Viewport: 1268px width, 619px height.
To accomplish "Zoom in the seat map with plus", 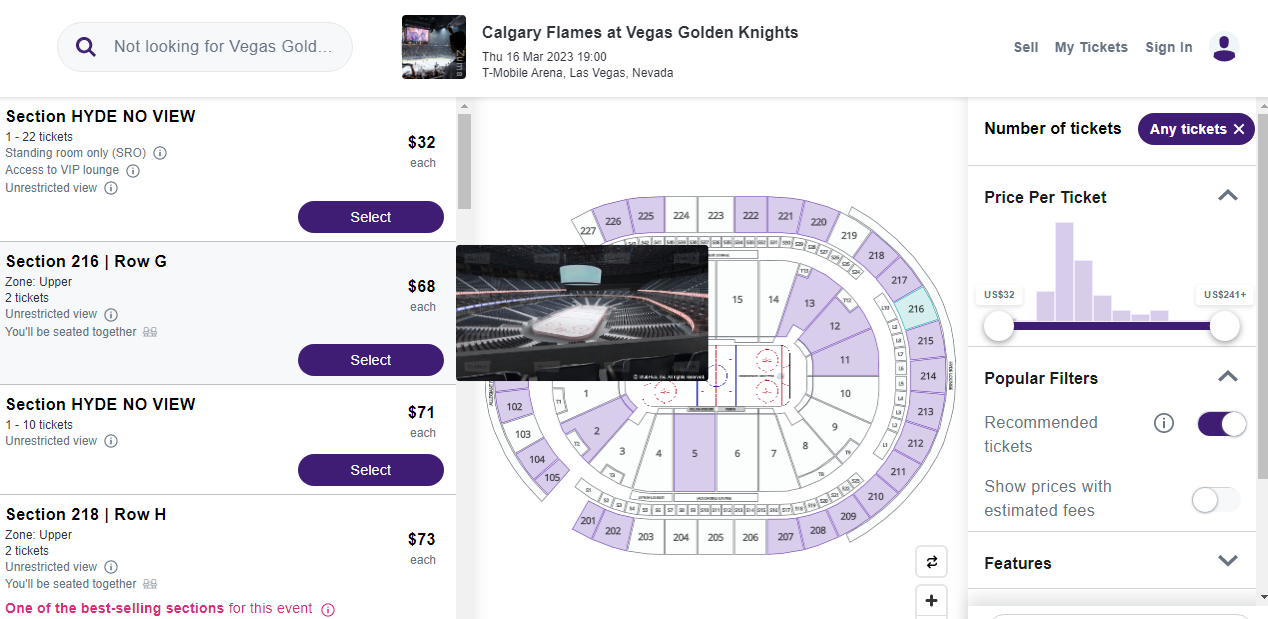I will 931,601.
